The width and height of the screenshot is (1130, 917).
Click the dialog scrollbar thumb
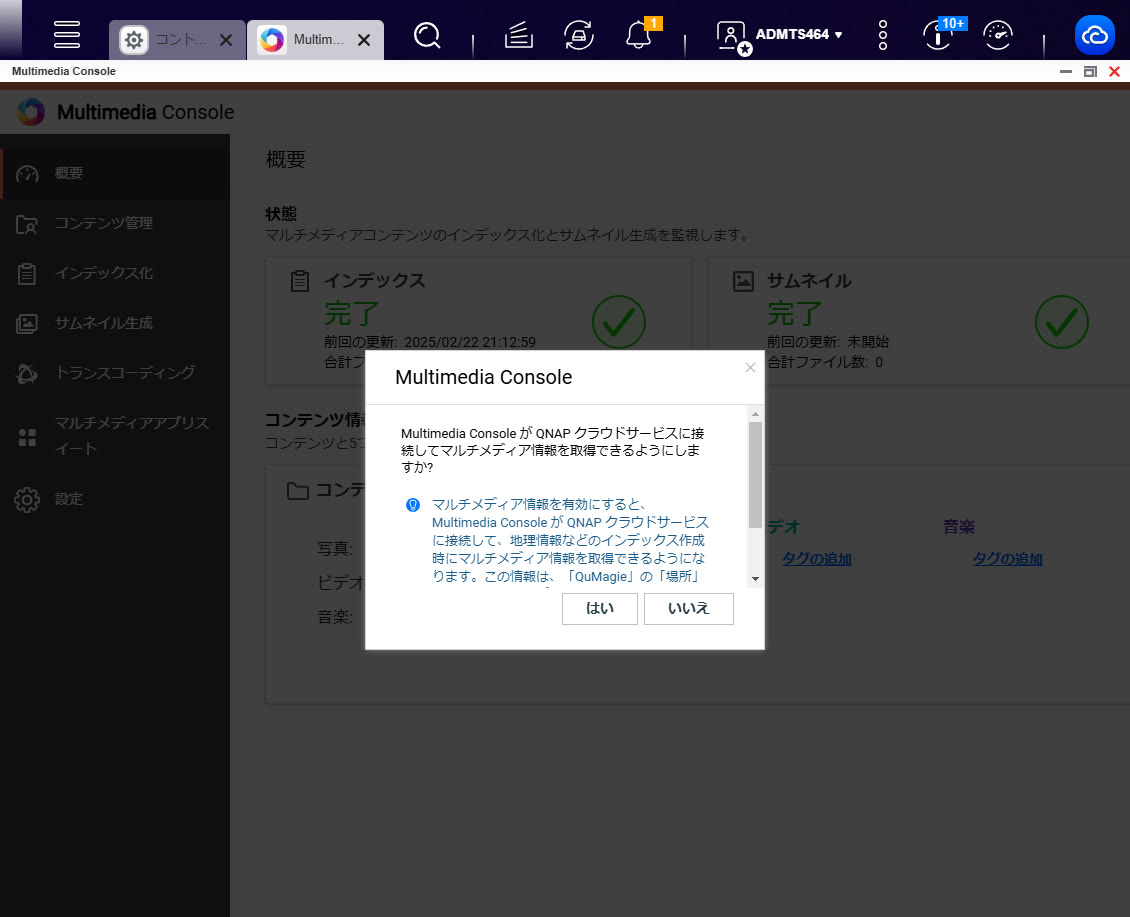point(755,475)
